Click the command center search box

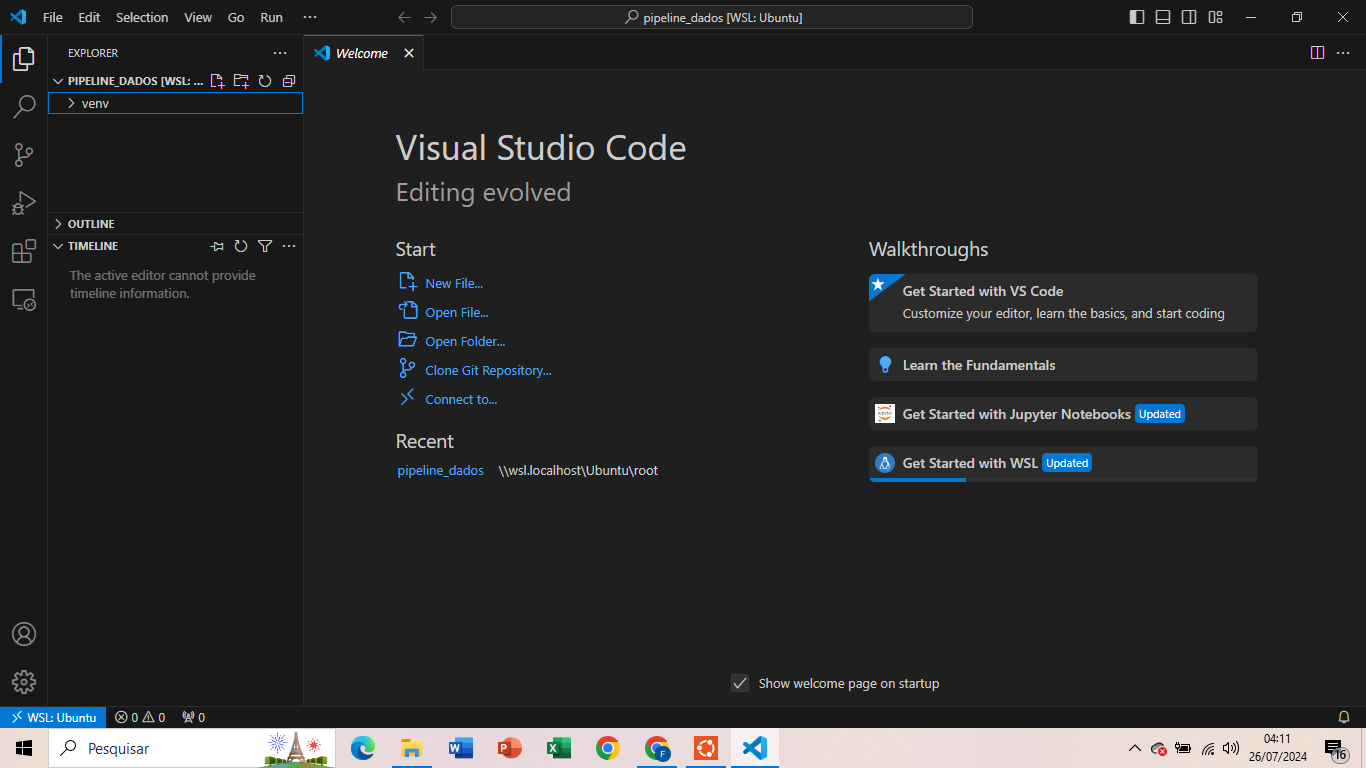point(712,17)
